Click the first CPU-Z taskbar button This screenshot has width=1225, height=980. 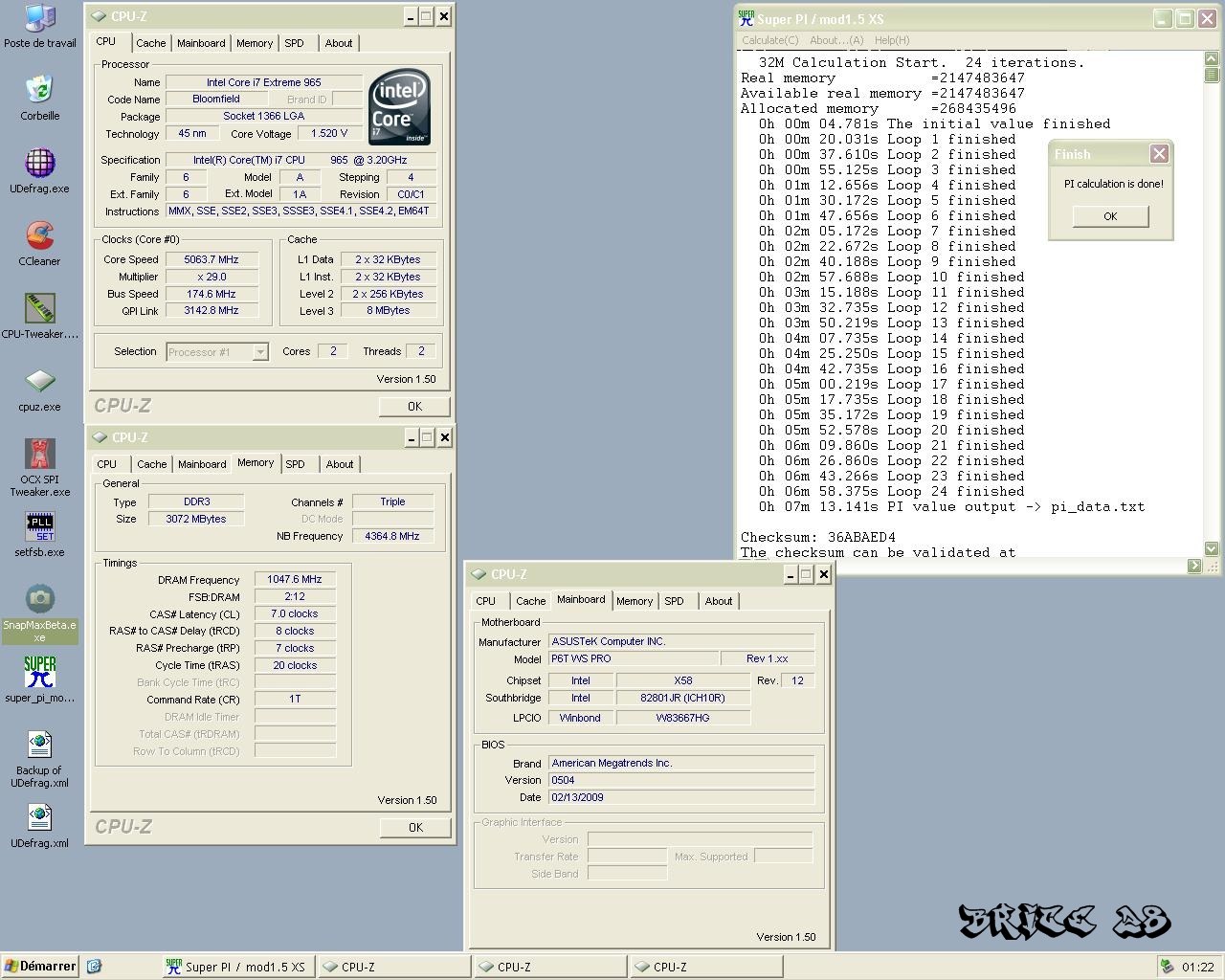[392, 967]
